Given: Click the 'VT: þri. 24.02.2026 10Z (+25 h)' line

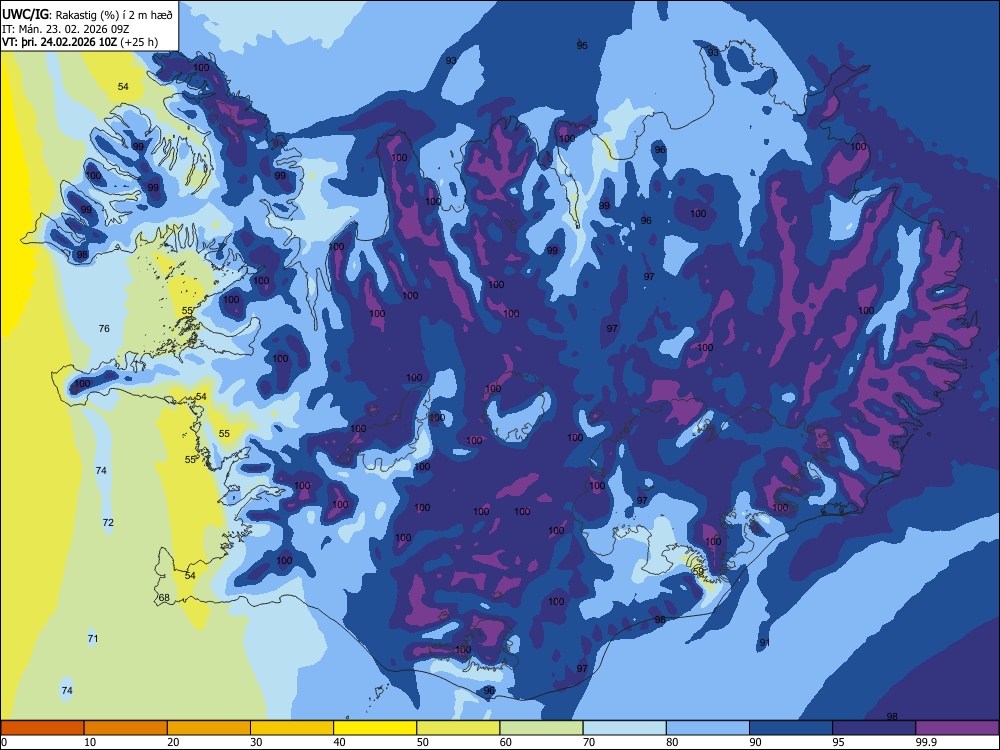Looking at the screenshot, I should click(80, 42).
